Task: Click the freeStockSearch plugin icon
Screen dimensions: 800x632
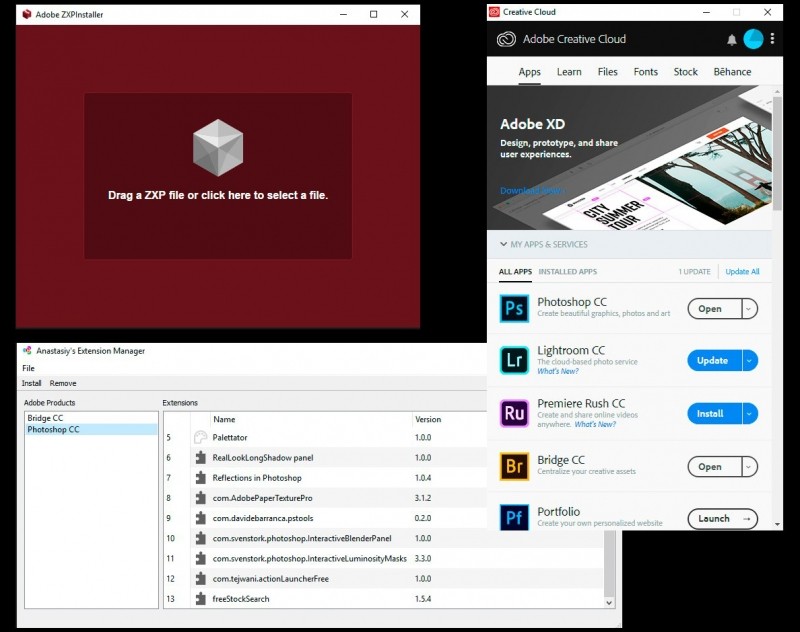Action: pos(201,599)
